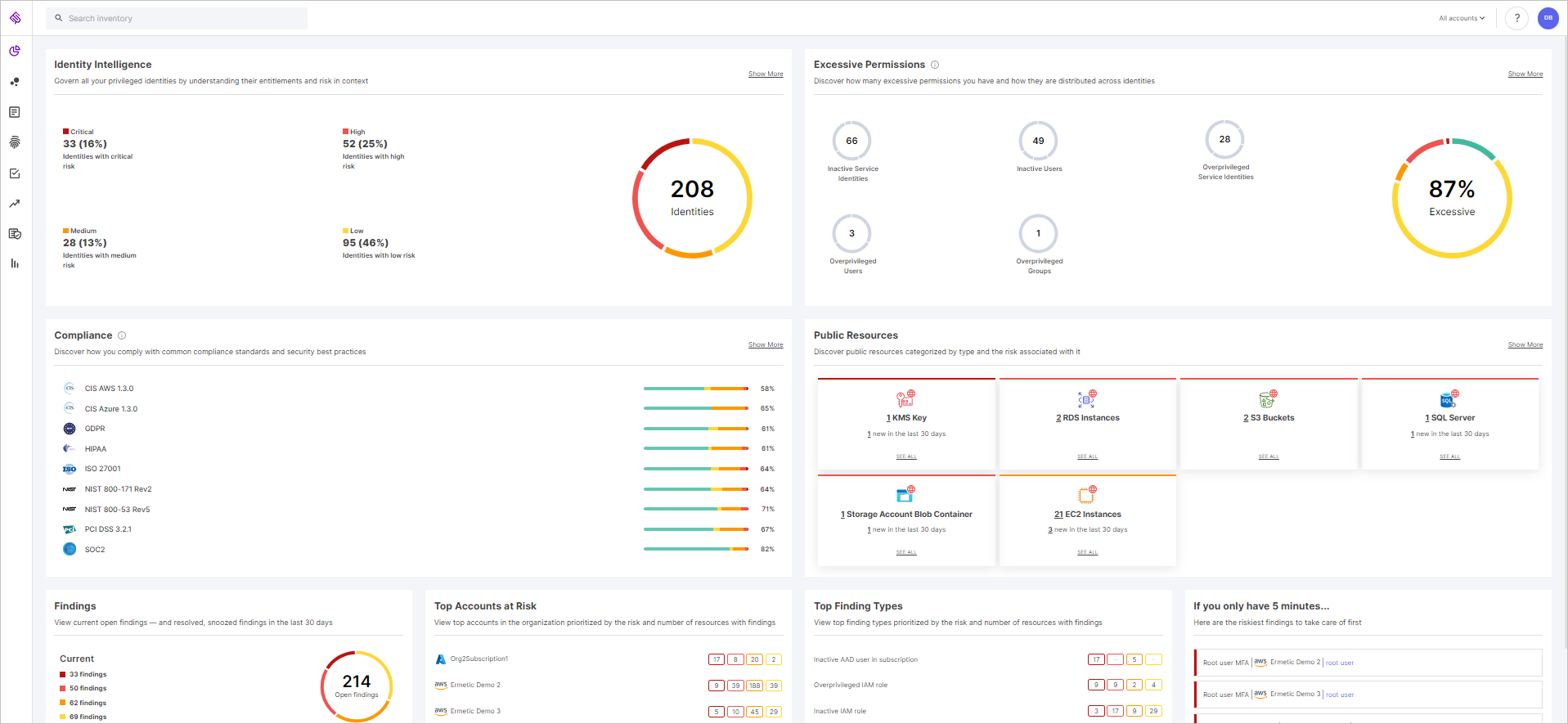Click the 87% Excessive donut chart

pyautogui.click(x=1452, y=198)
